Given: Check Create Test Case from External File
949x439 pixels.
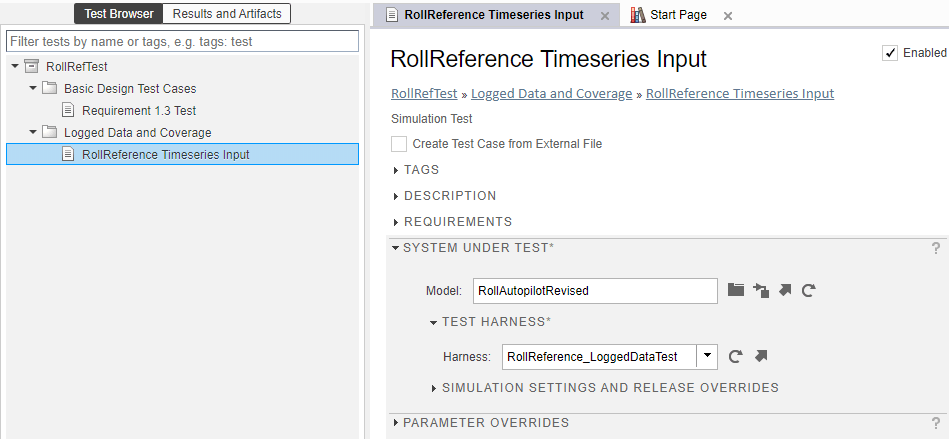Looking at the screenshot, I should coord(400,144).
